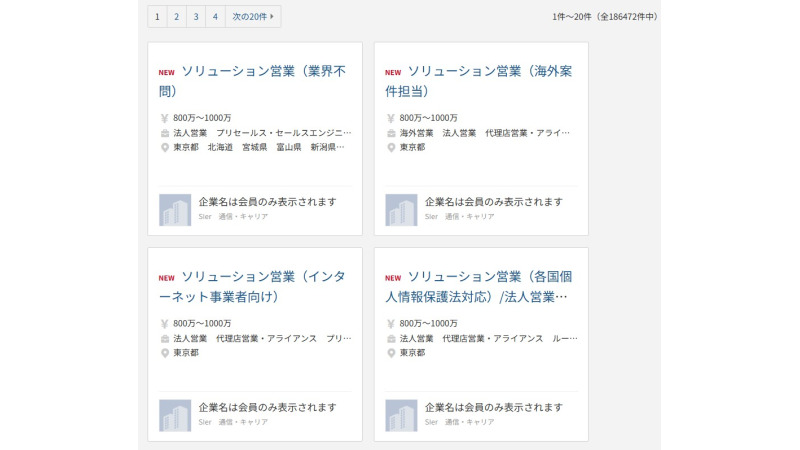Screen dimensions: 800x450
Task: Click SIer 通信・キャリア tags in インターネット事業者向け card
Action: click(x=233, y=422)
